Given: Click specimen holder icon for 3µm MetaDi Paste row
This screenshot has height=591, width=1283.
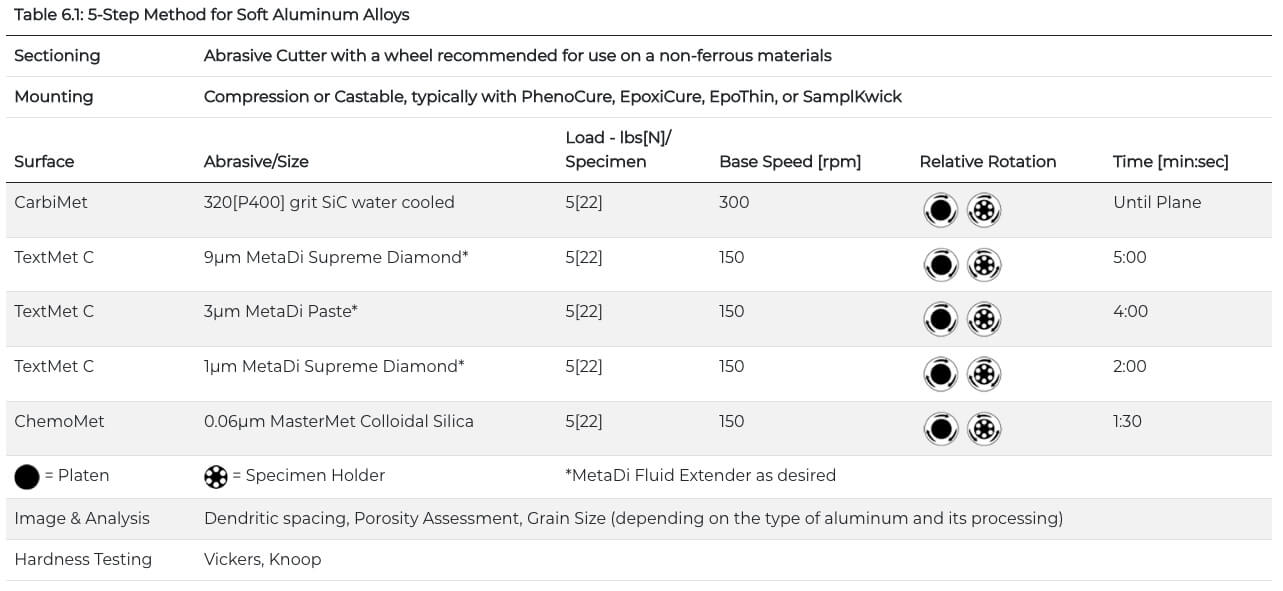Looking at the screenshot, I should click(984, 319).
